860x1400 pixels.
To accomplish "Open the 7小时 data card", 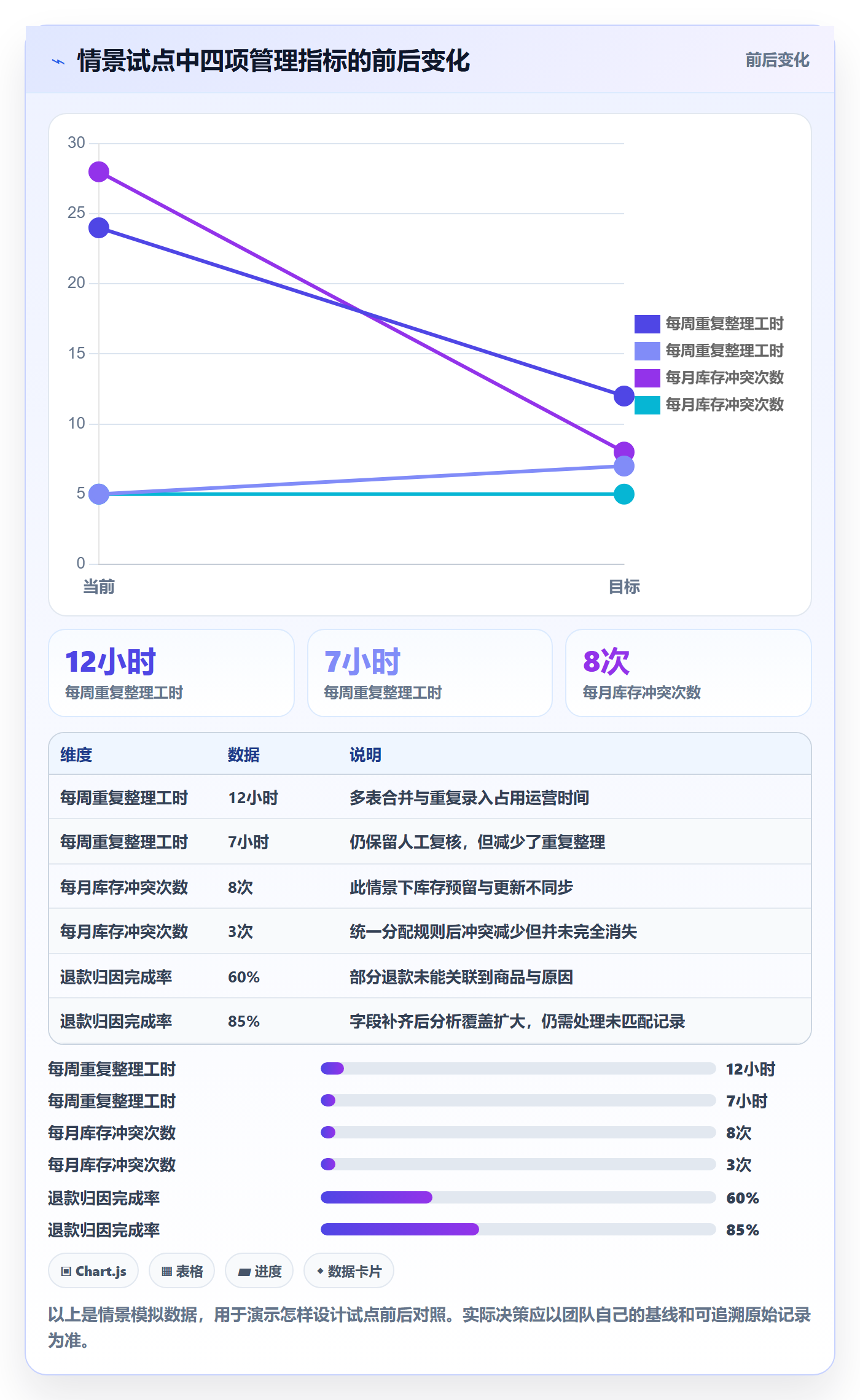I will coord(430,673).
